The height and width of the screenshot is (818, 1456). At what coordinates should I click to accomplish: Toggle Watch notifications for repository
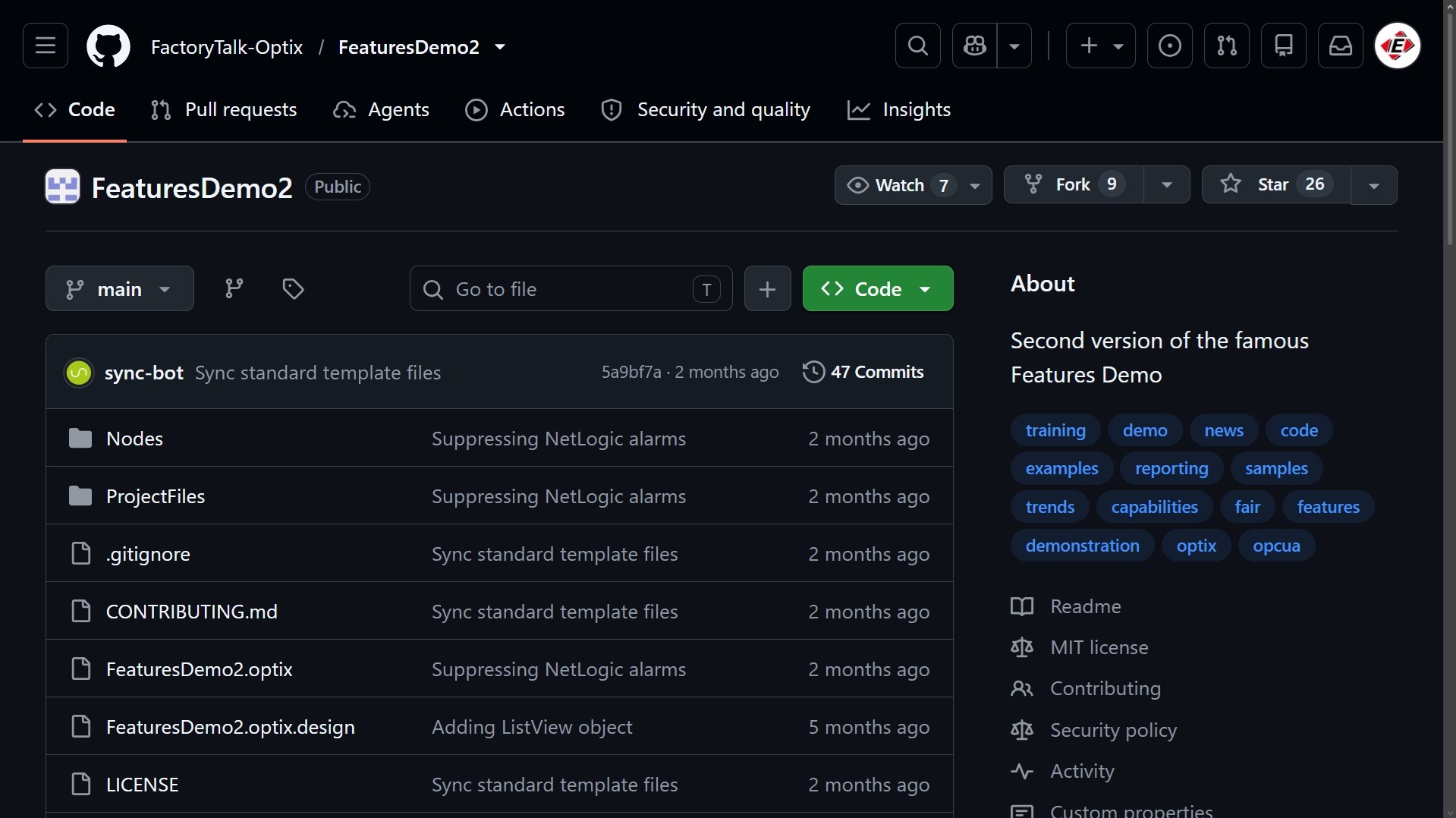(x=913, y=185)
